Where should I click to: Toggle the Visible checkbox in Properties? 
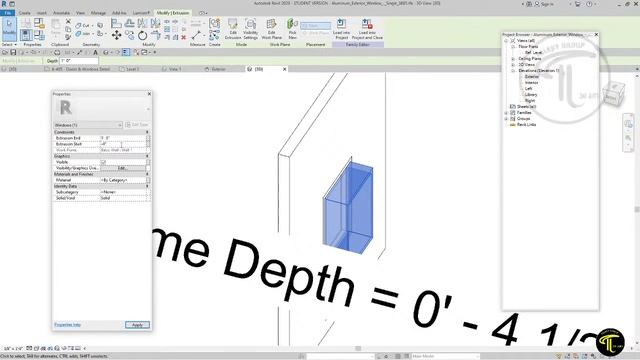(103, 162)
